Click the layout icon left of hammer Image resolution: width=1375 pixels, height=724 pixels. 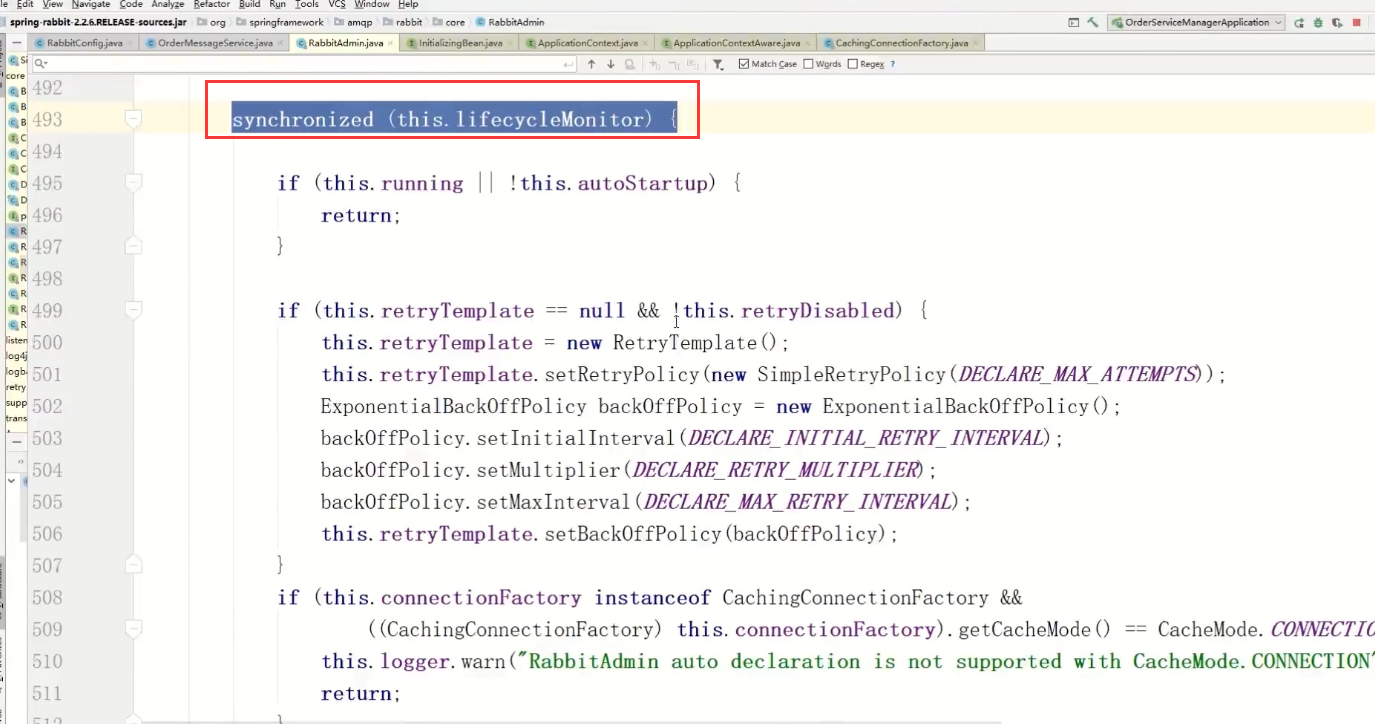tap(1074, 22)
